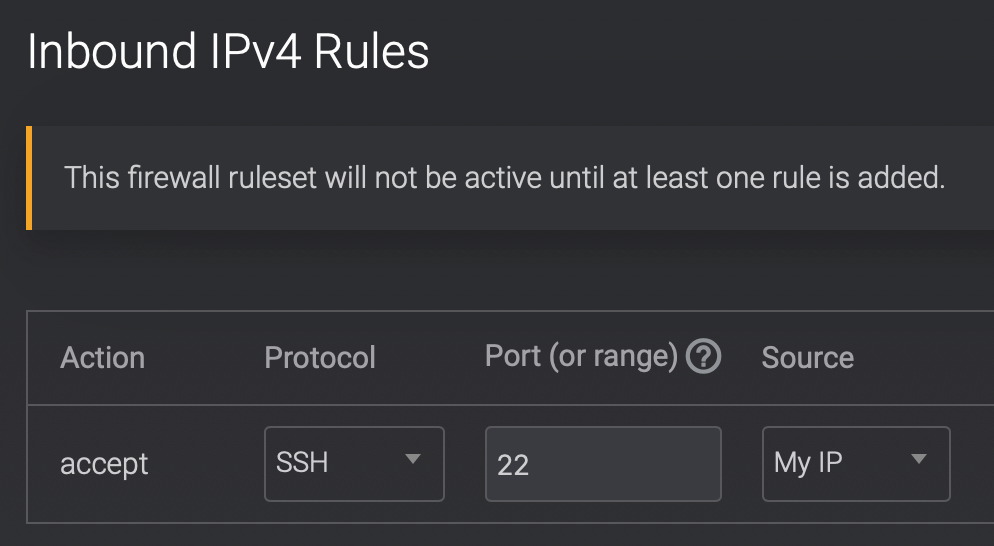Open the SSH protocol dropdown

tap(354, 463)
